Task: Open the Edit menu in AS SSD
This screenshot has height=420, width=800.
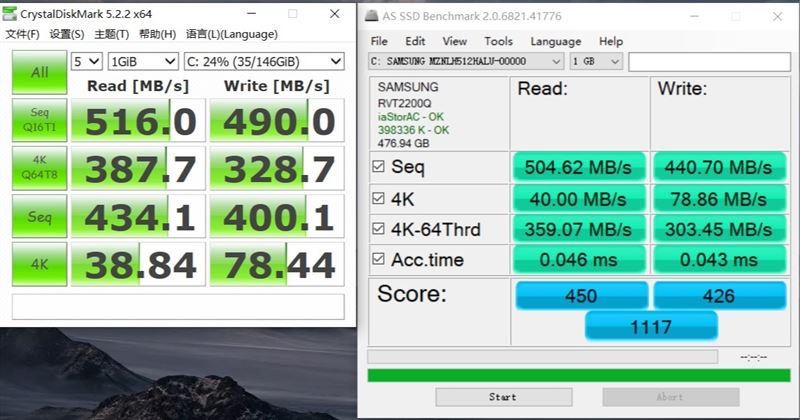Action: click(x=415, y=41)
